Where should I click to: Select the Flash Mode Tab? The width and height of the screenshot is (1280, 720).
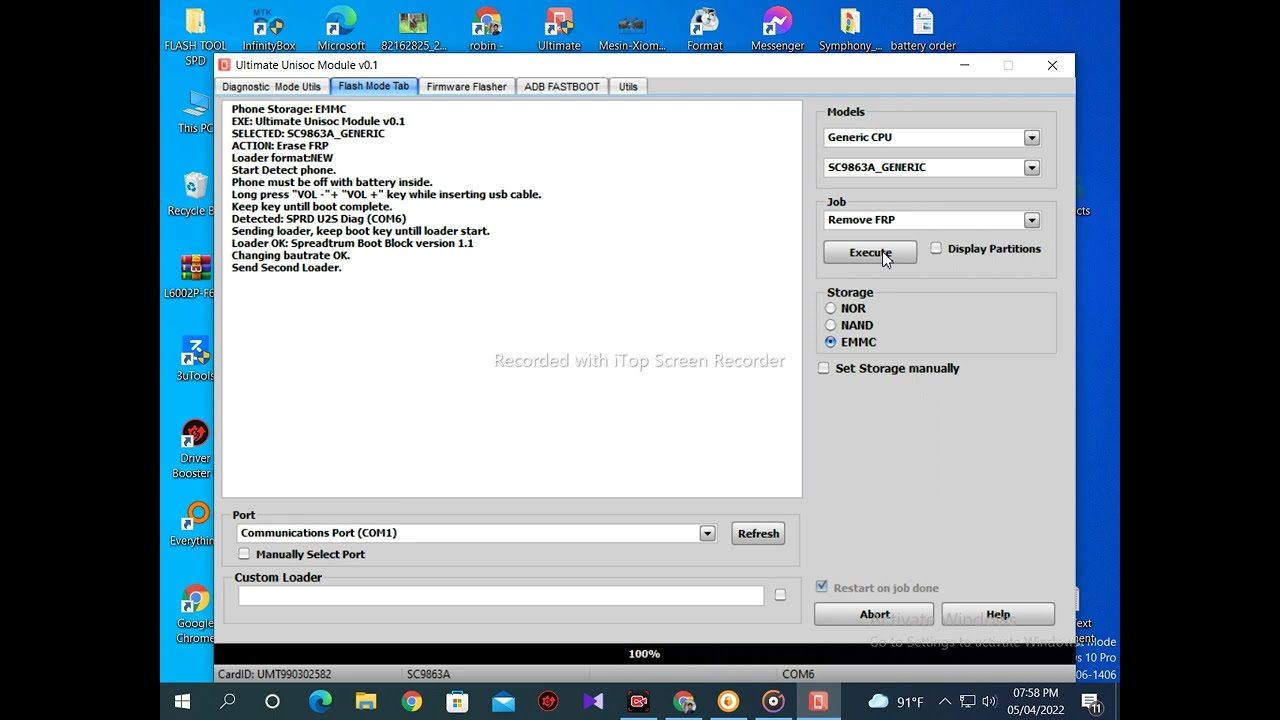tap(373, 86)
